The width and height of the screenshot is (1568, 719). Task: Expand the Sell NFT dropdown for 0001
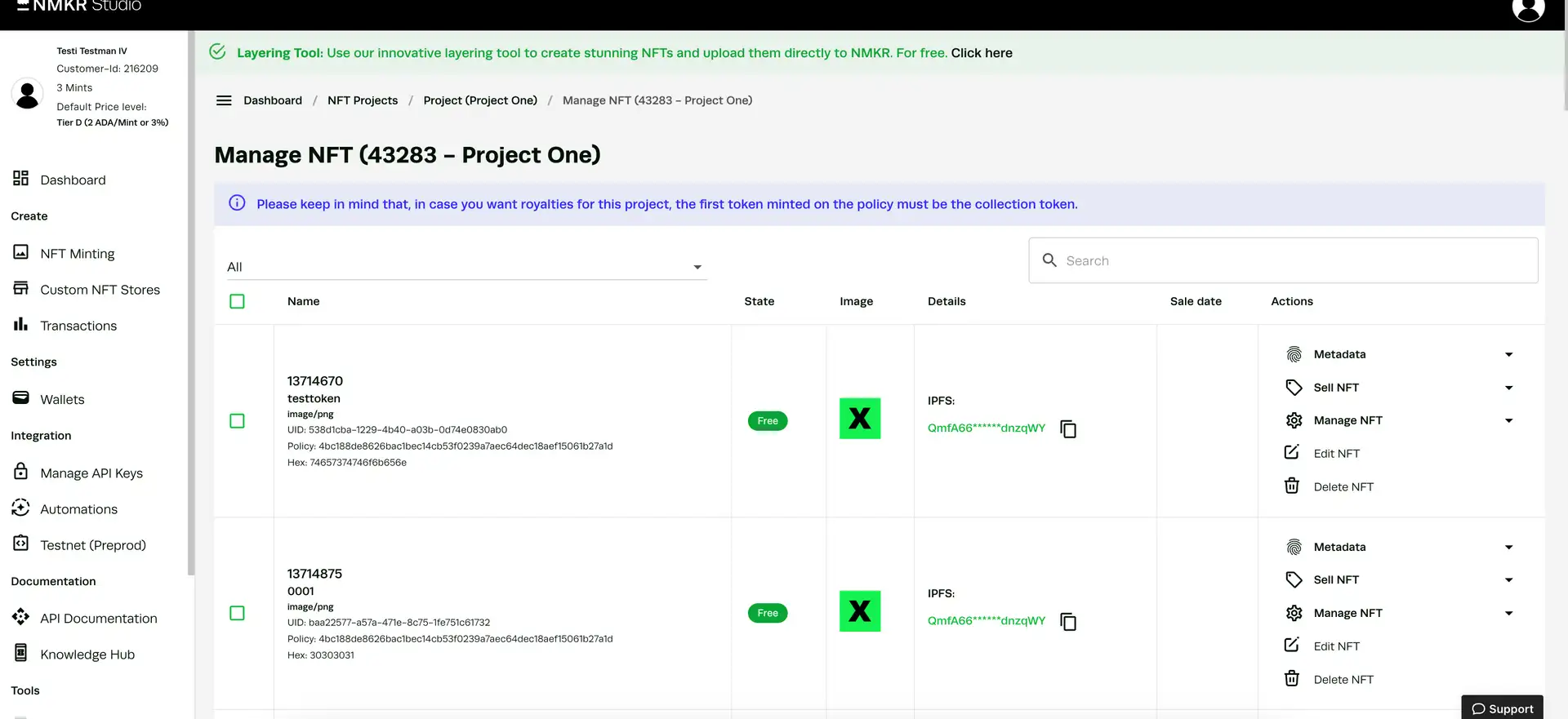point(1508,580)
